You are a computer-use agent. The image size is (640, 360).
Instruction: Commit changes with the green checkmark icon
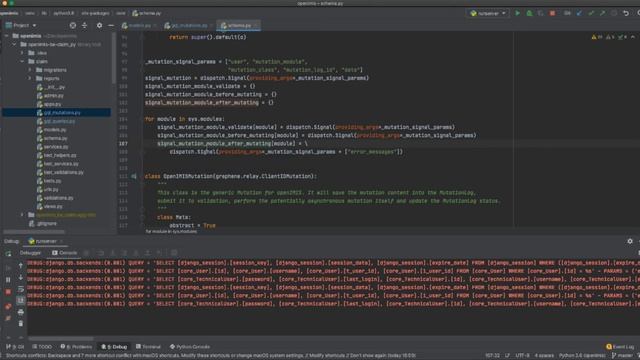[x=591, y=13]
